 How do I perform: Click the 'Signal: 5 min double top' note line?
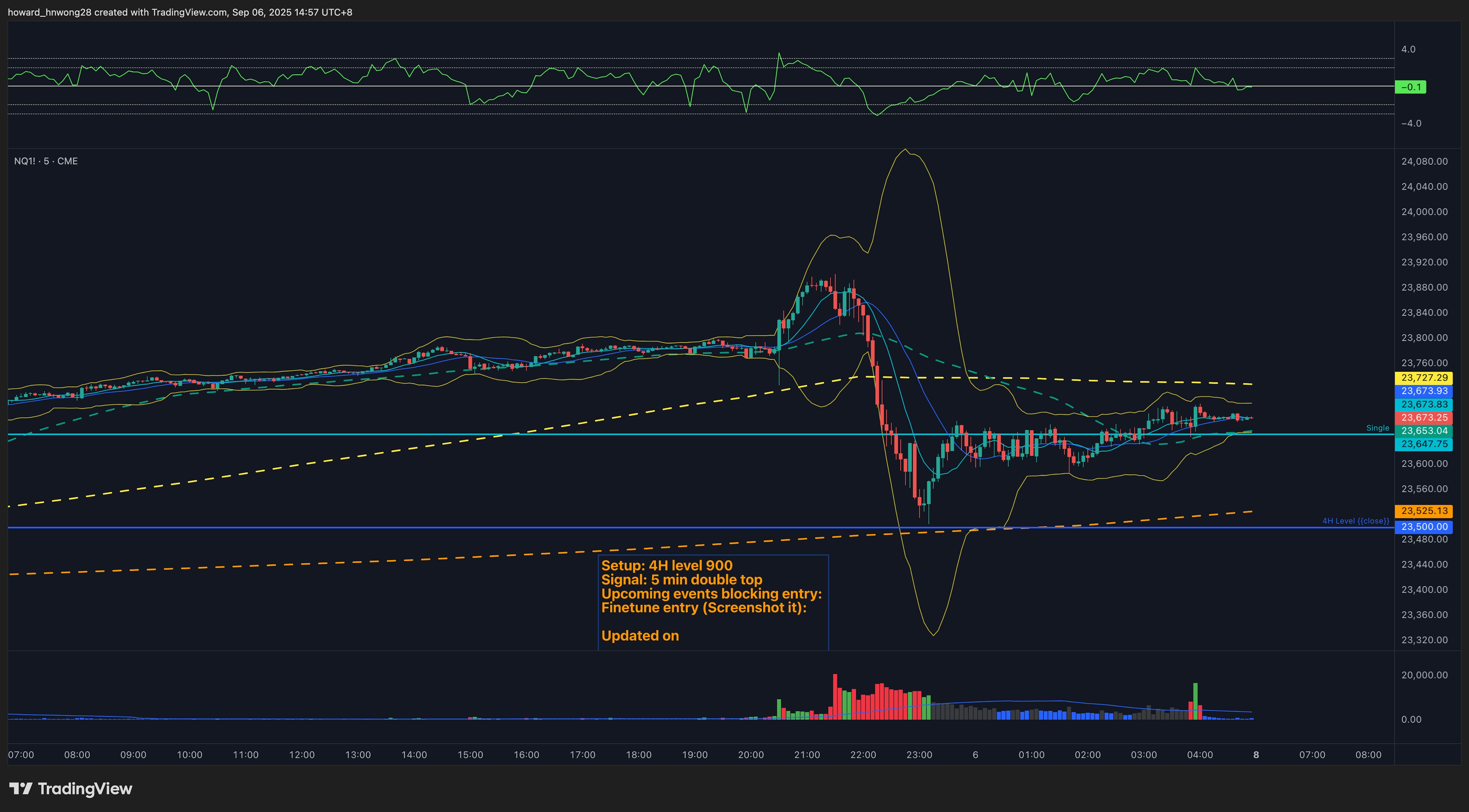(681, 580)
